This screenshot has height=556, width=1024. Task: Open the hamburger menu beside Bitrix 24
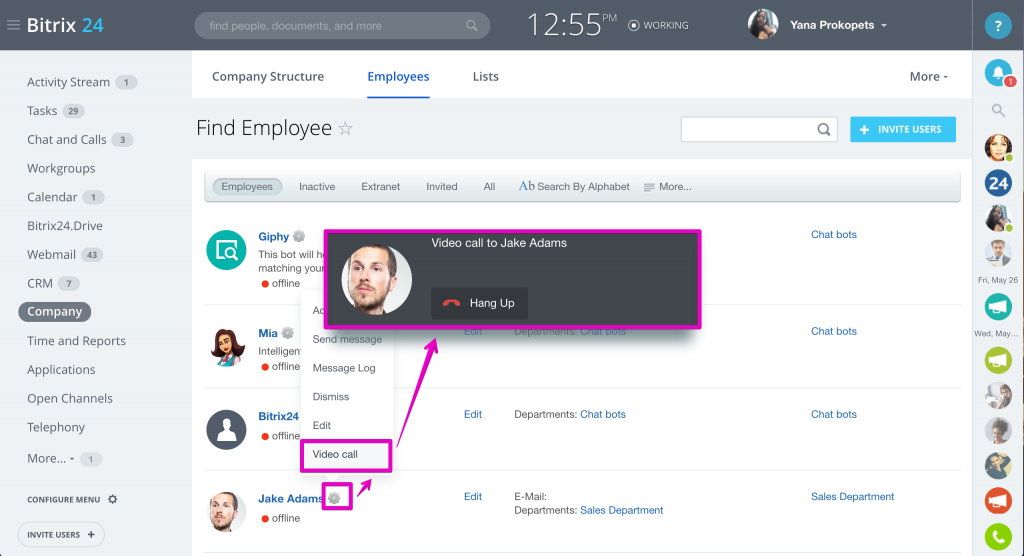pyautogui.click(x=13, y=25)
